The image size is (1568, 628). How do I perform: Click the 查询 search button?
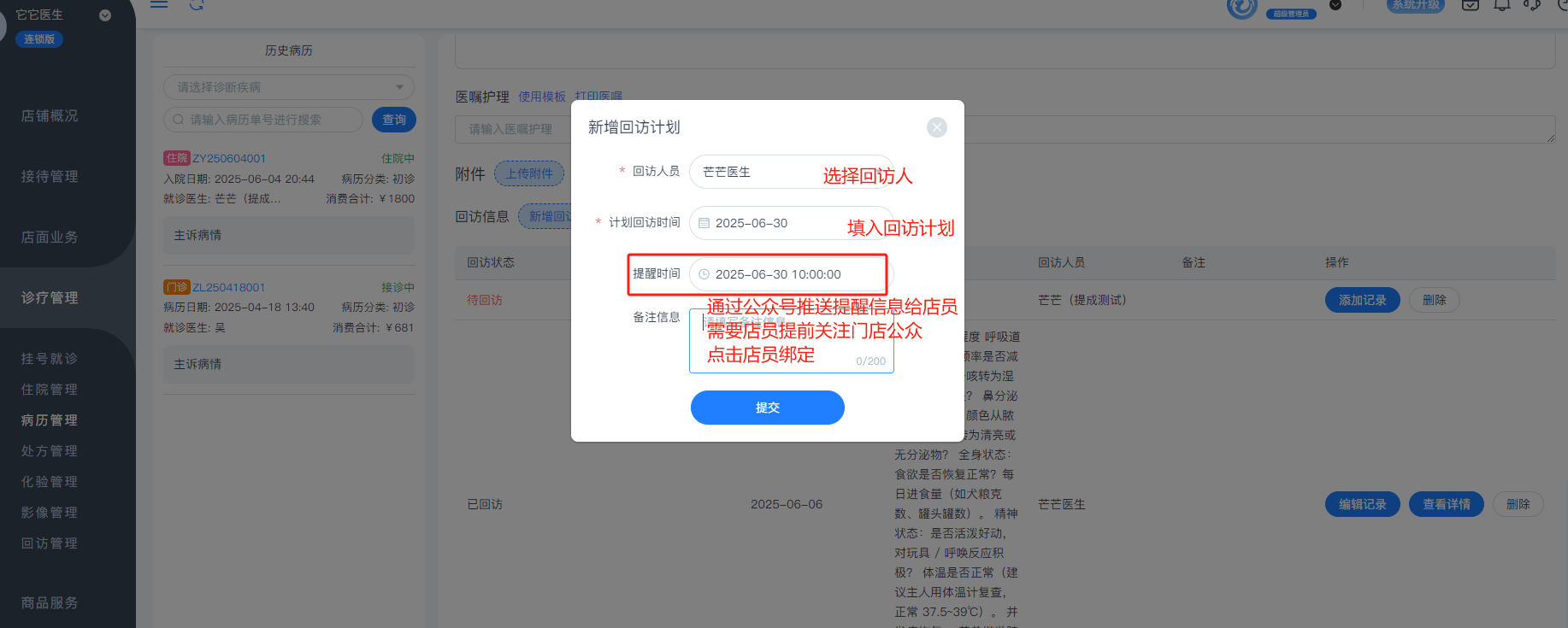click(x=394, y=120)
